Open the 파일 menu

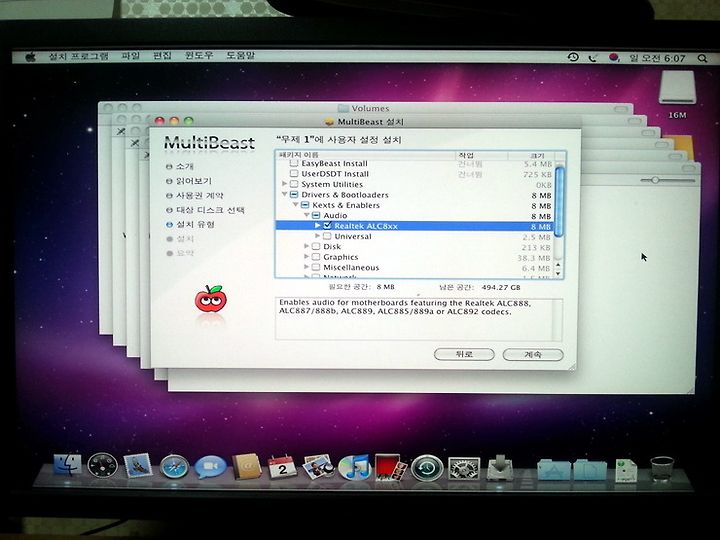point(130,56)
